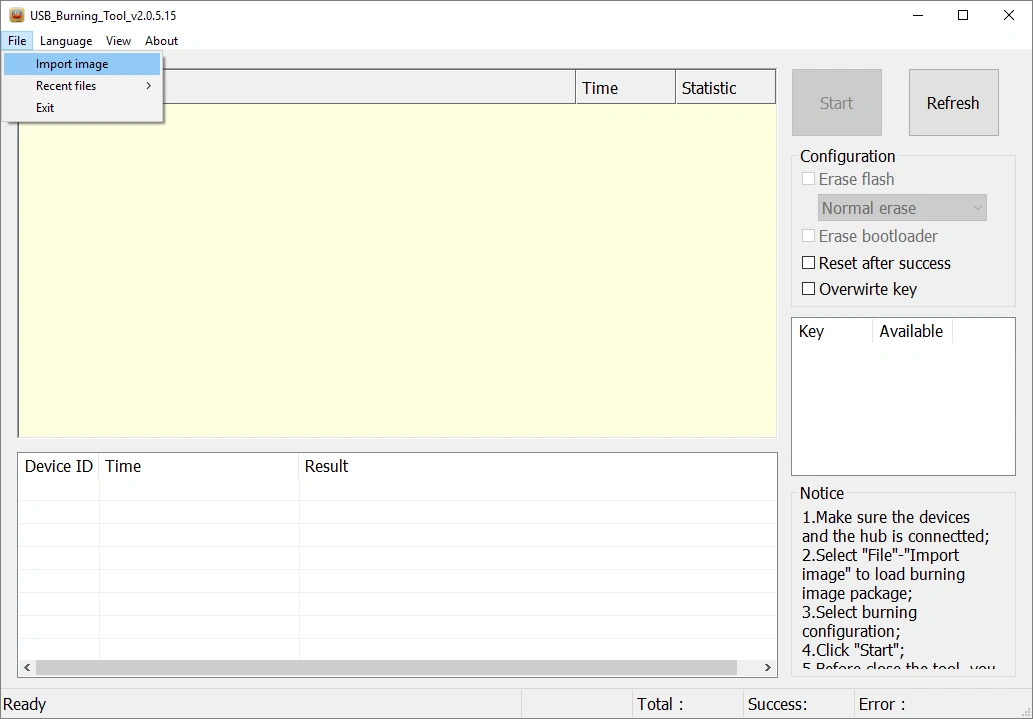Check the "Erase flash" option

coord(808,179)
